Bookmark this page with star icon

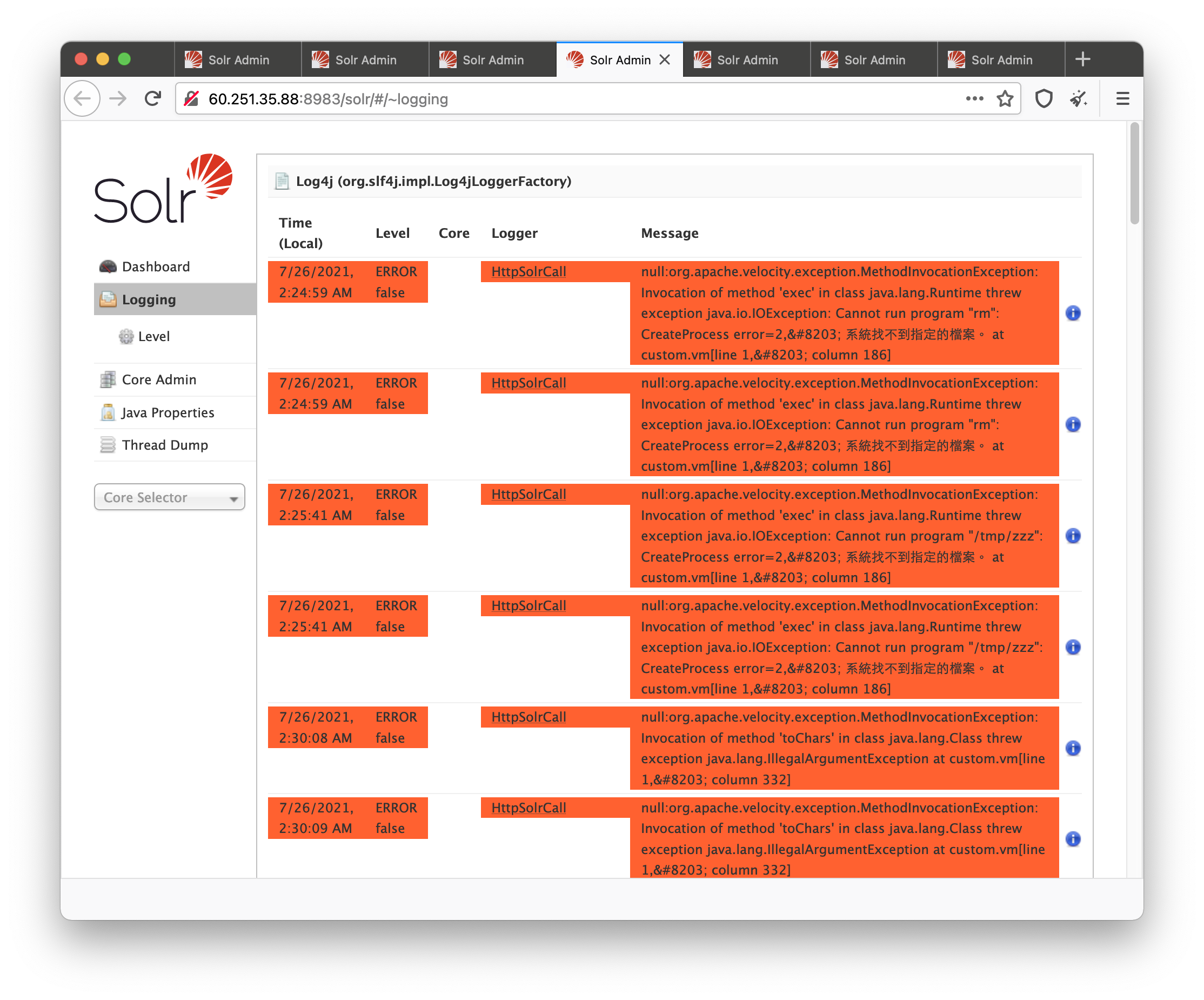pos(1005,98)
